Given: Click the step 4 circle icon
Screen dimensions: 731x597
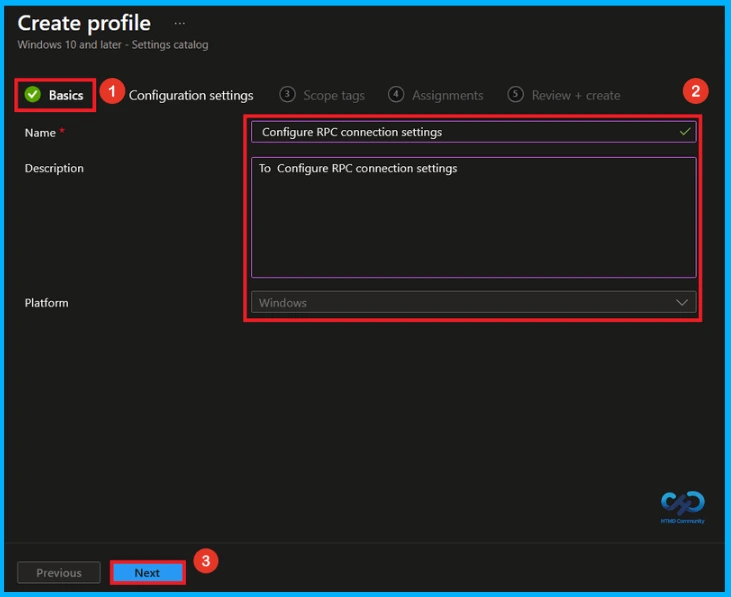Looking at the screenshot, I should [x=396, y=95].
